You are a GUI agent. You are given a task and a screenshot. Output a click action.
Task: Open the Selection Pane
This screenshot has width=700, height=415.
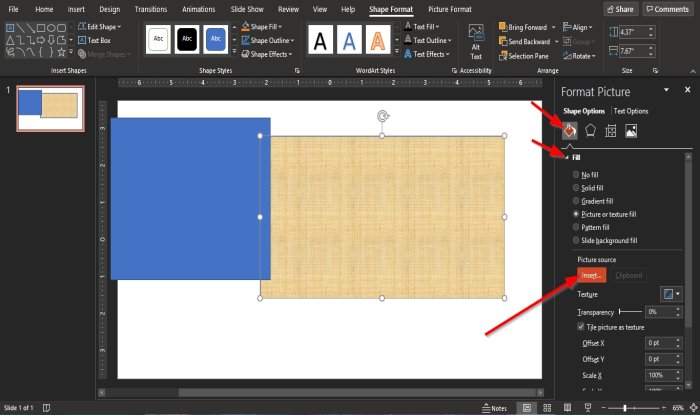coord(524,55)
